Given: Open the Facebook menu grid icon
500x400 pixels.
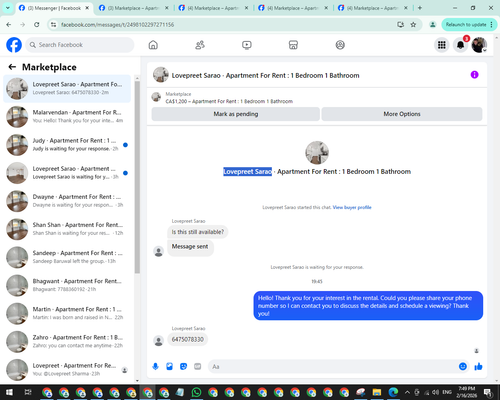Looking at the screenshot, I should (442, 45).
